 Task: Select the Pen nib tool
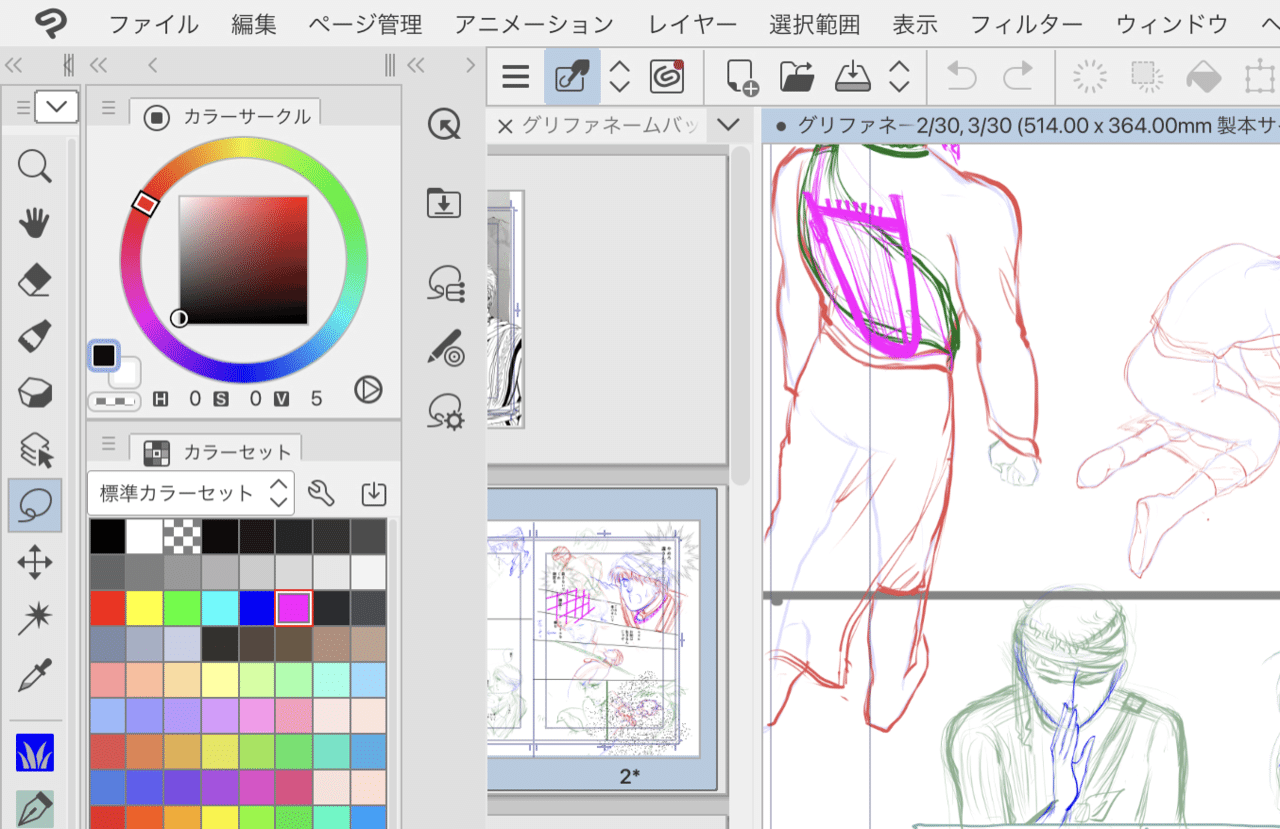click(35, 809)
